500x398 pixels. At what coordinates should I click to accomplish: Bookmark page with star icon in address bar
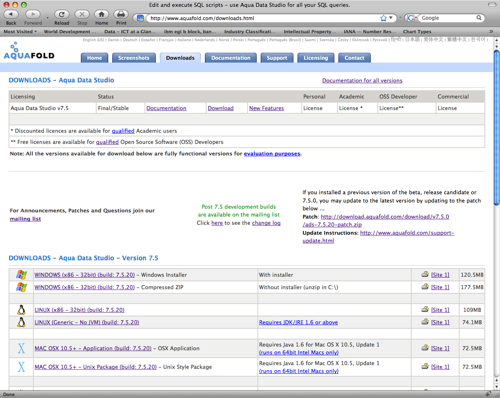[384, 18]
